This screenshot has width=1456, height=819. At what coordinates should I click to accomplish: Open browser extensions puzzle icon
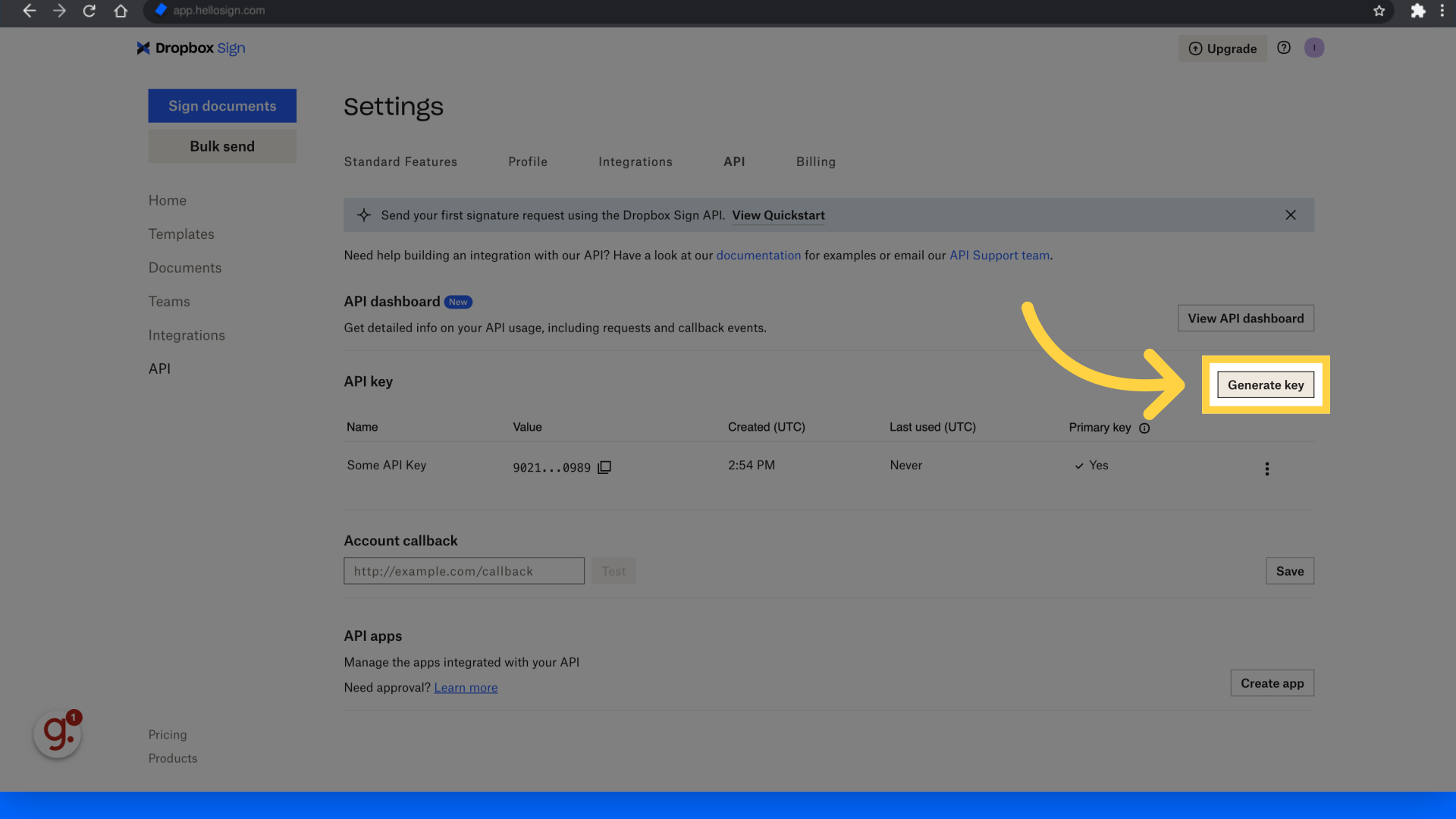1417,11
